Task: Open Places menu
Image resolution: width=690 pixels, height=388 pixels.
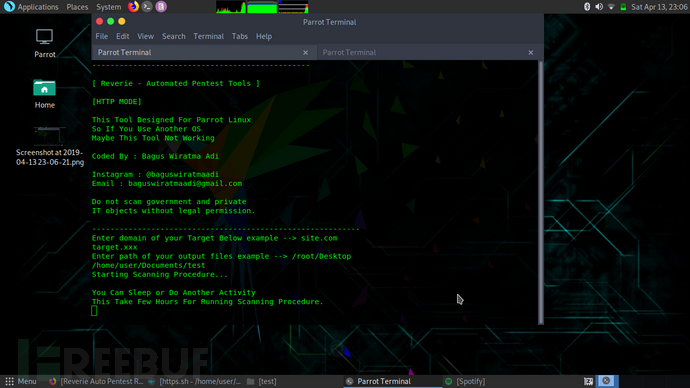Action: [x=77, y=7]
